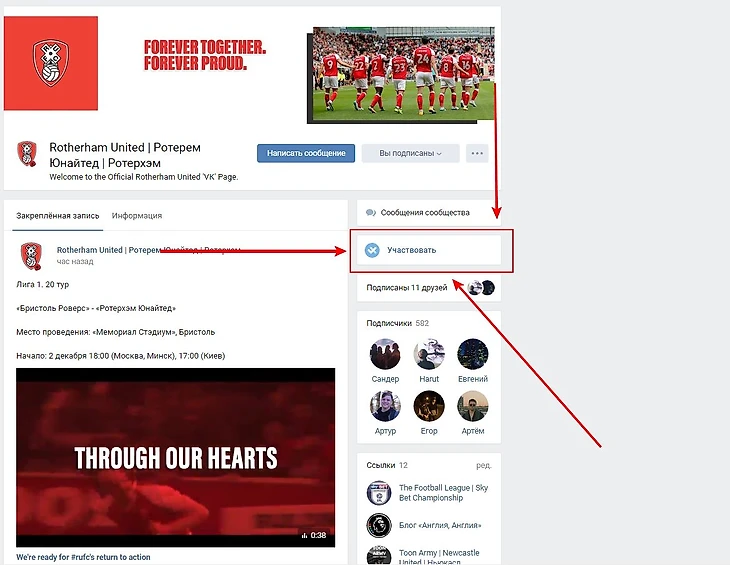The image size is (730, 565).
Task: Open the Toon Army Newcastle link icon
Action: tap(379, 555)
